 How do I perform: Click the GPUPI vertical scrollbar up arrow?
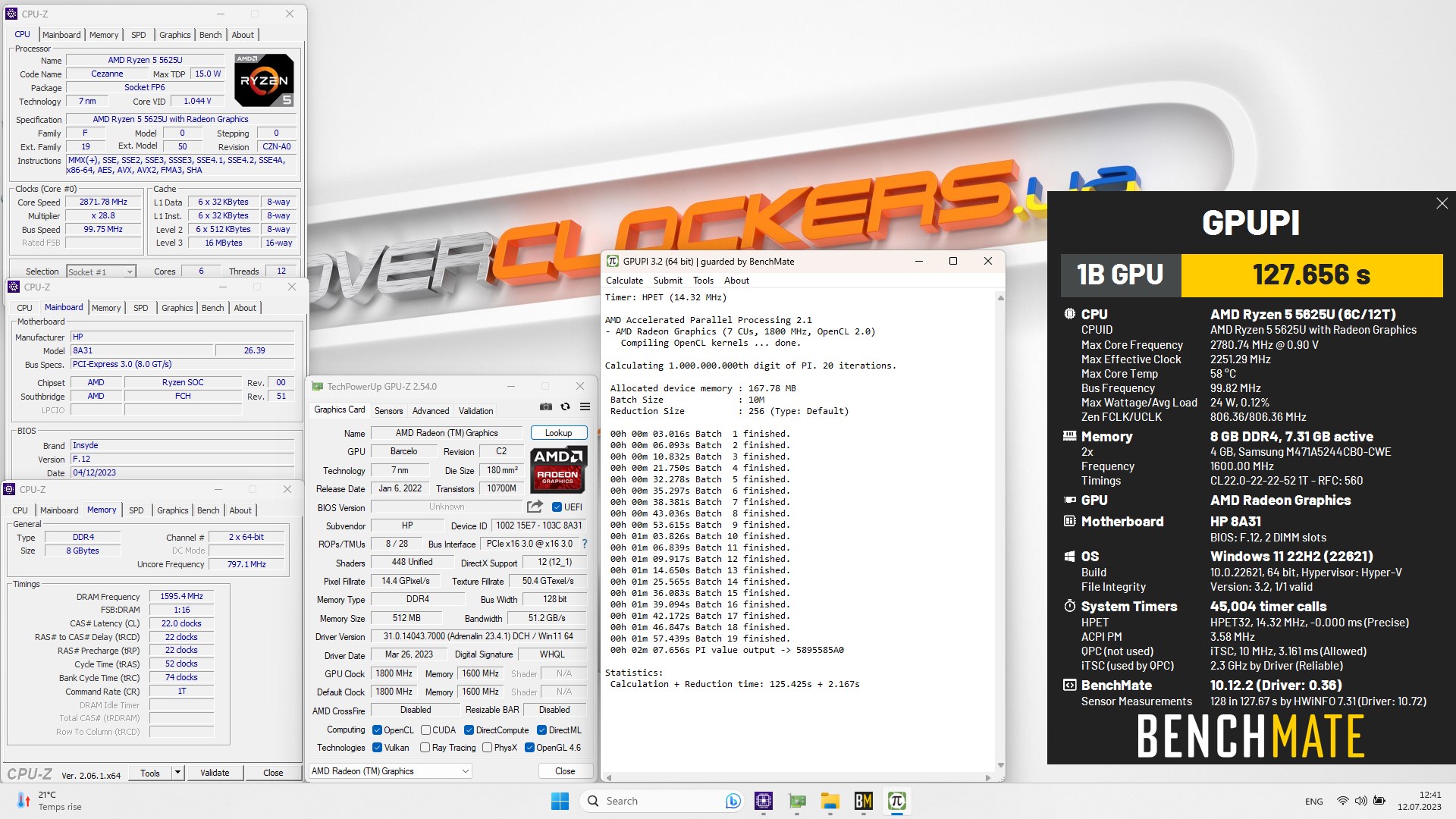(x=1000, y=298)
